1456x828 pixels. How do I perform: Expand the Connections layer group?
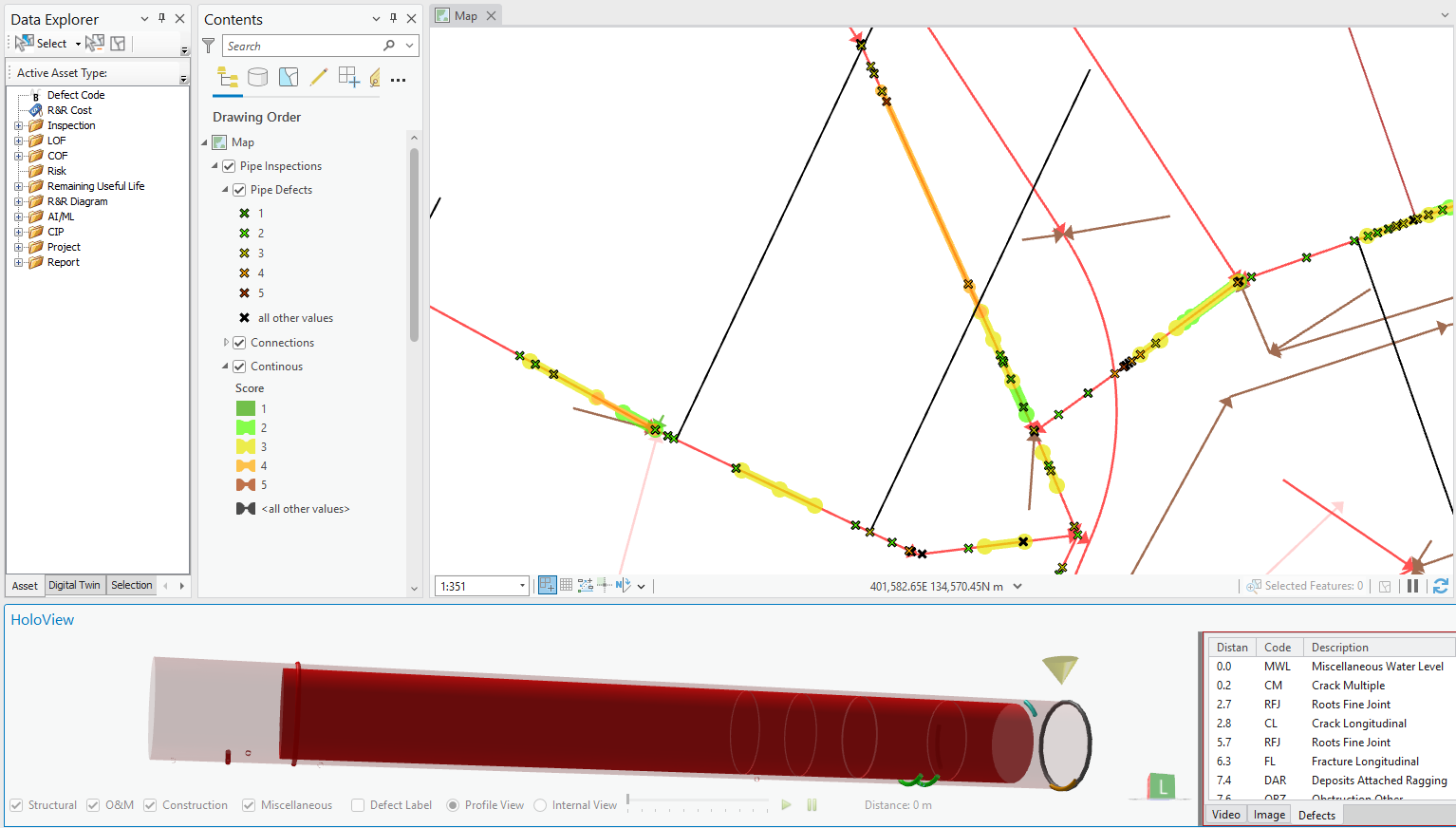point(226,343)
